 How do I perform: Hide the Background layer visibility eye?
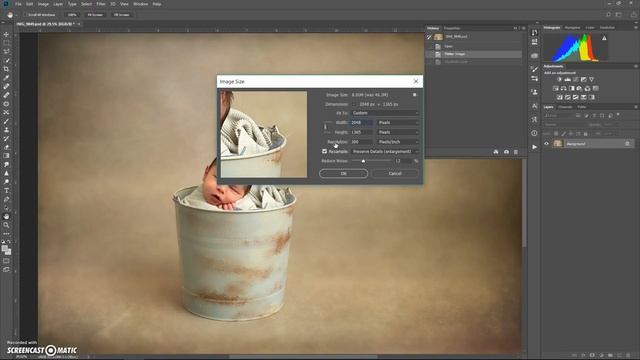click(x=547, y=144)
